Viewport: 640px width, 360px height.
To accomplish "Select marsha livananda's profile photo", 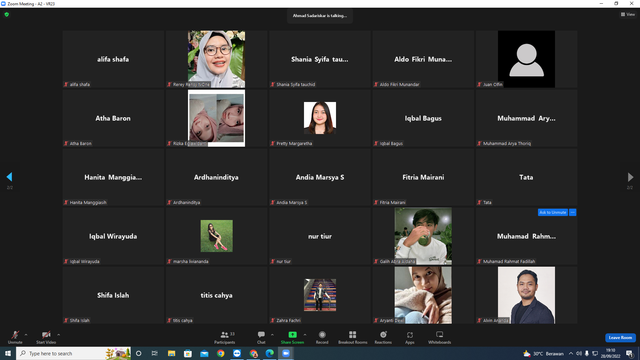I will tap(216, 236).
